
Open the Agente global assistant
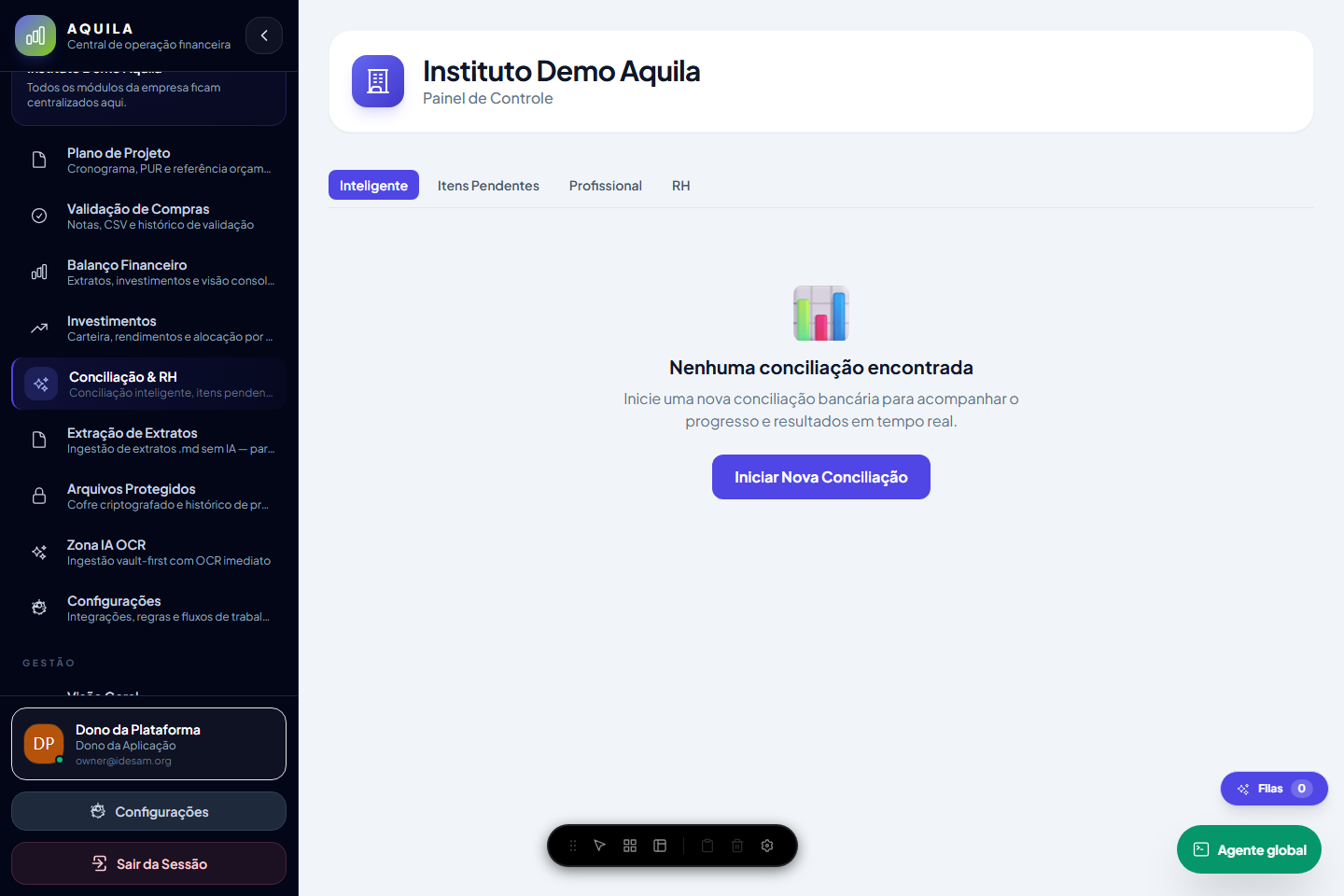[x=1249, y=849]
